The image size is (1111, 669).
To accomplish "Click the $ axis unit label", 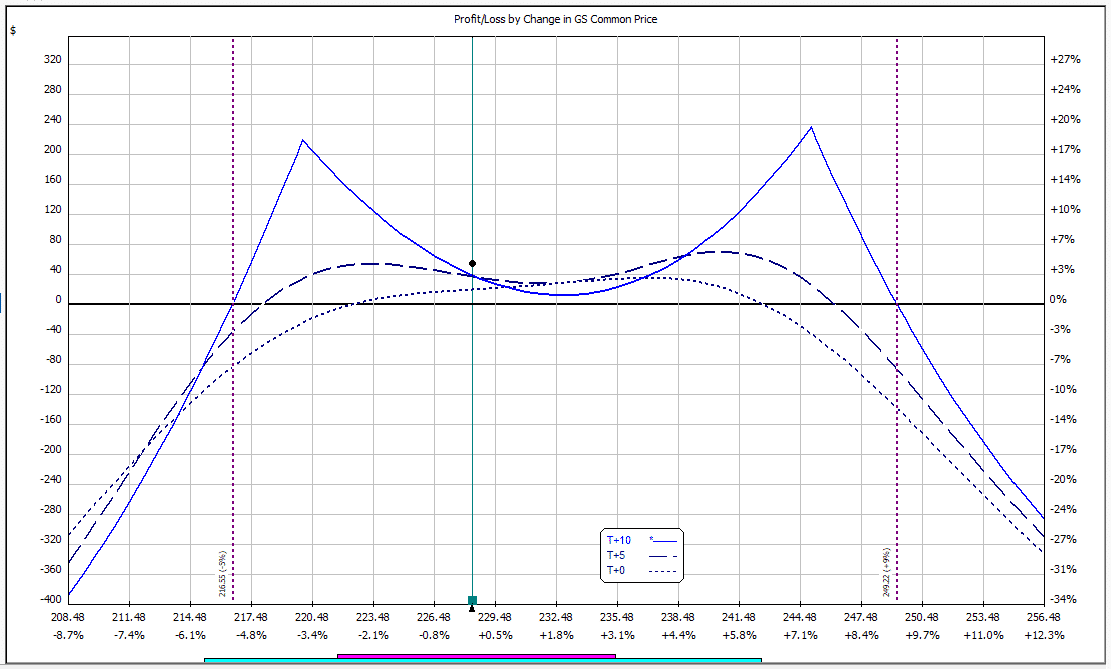I will 13,30.
